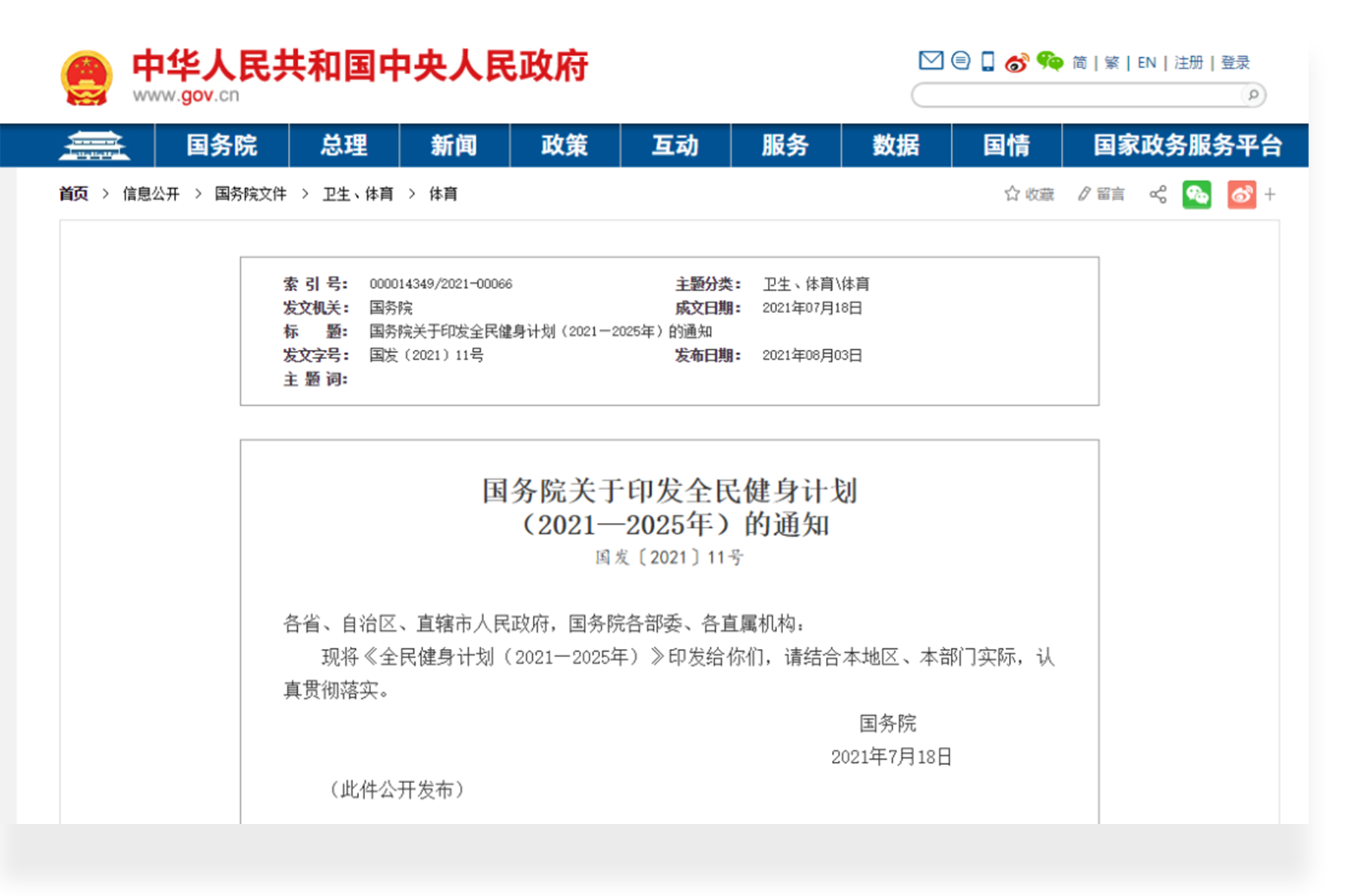
Task: Click the www.gov.cn URL text
Action: tap(186, 95)
